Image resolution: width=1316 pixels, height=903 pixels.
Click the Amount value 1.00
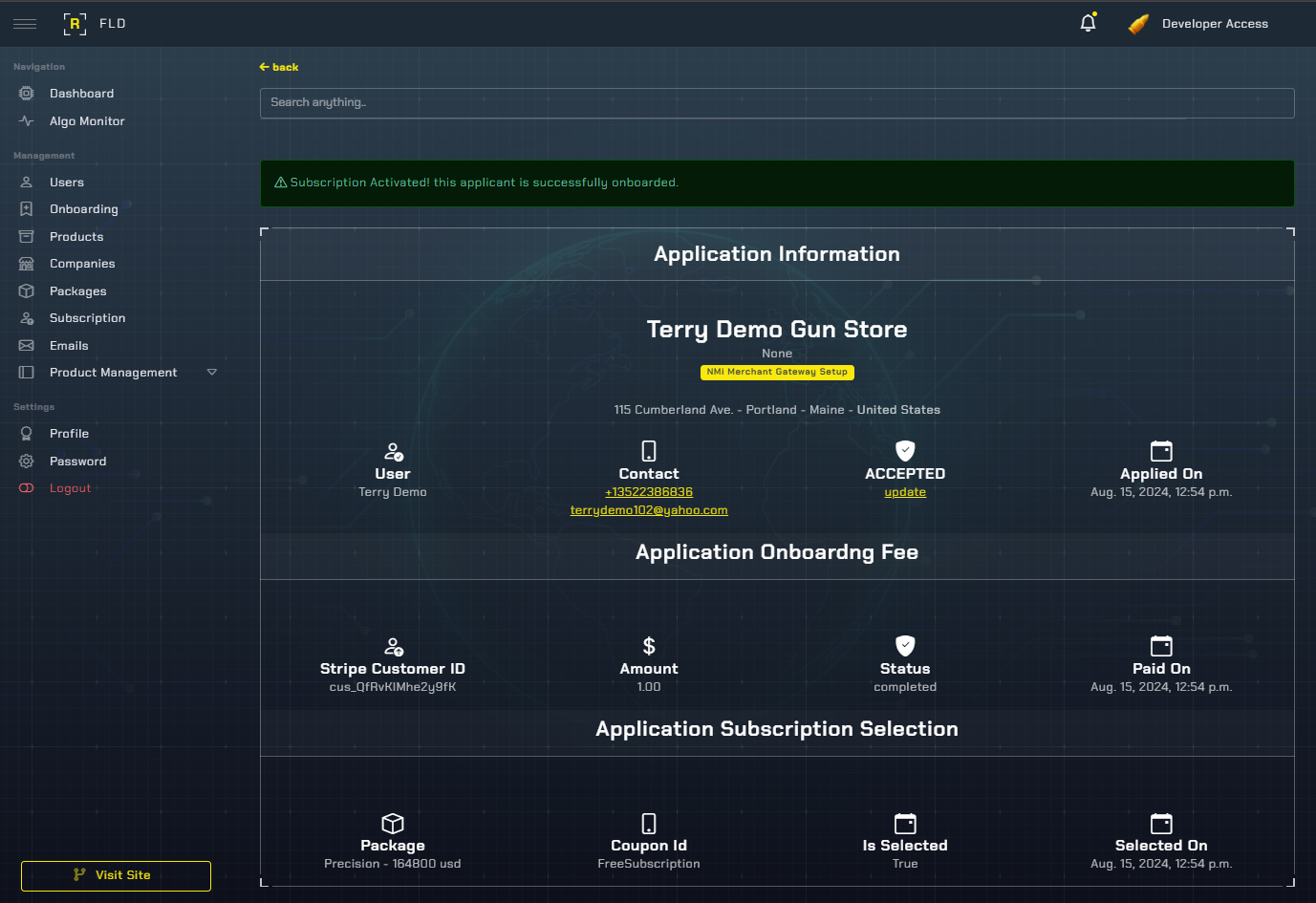(x=649, y=687)
